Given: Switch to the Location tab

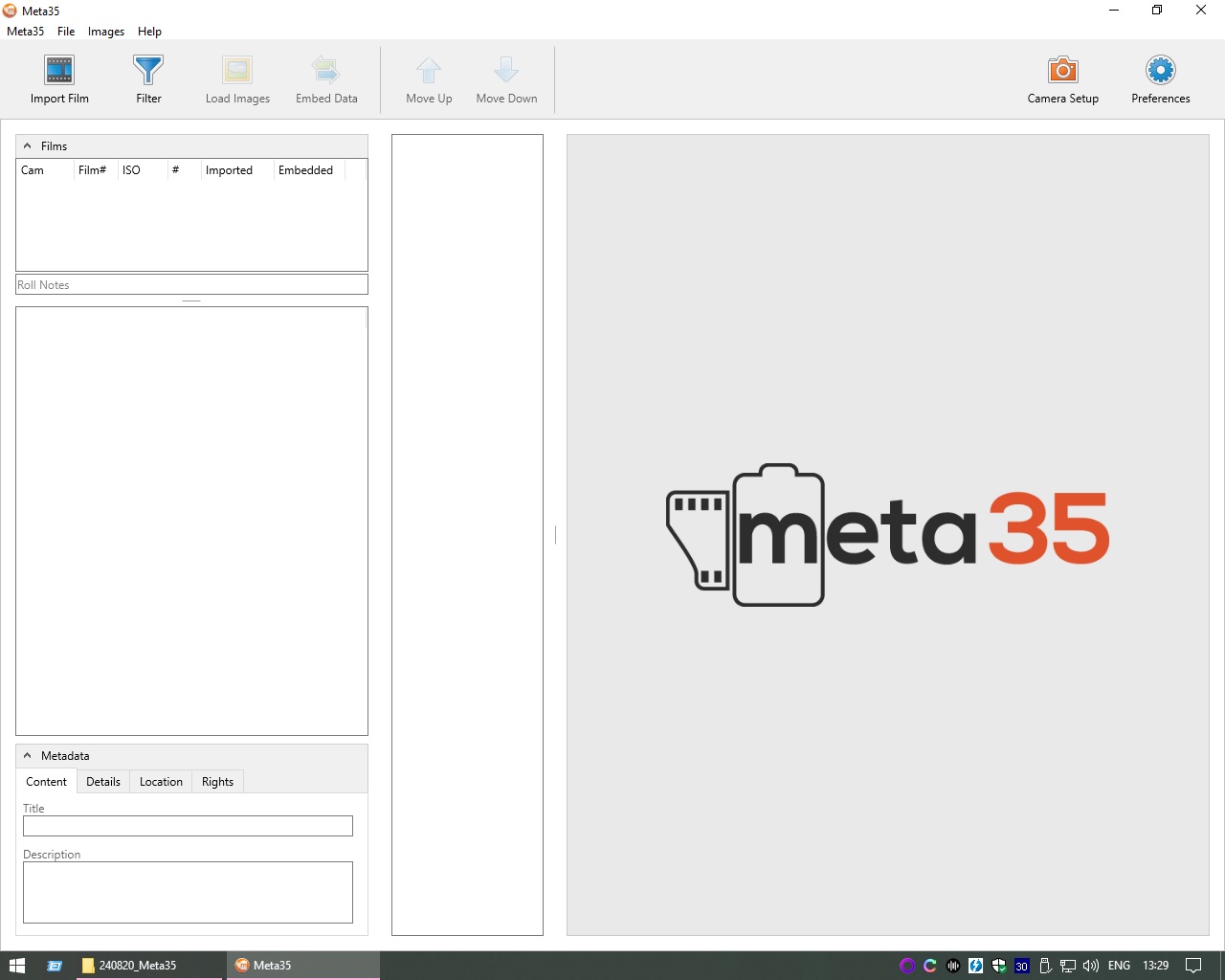Looking at the screenshot, I should (161, 782).
